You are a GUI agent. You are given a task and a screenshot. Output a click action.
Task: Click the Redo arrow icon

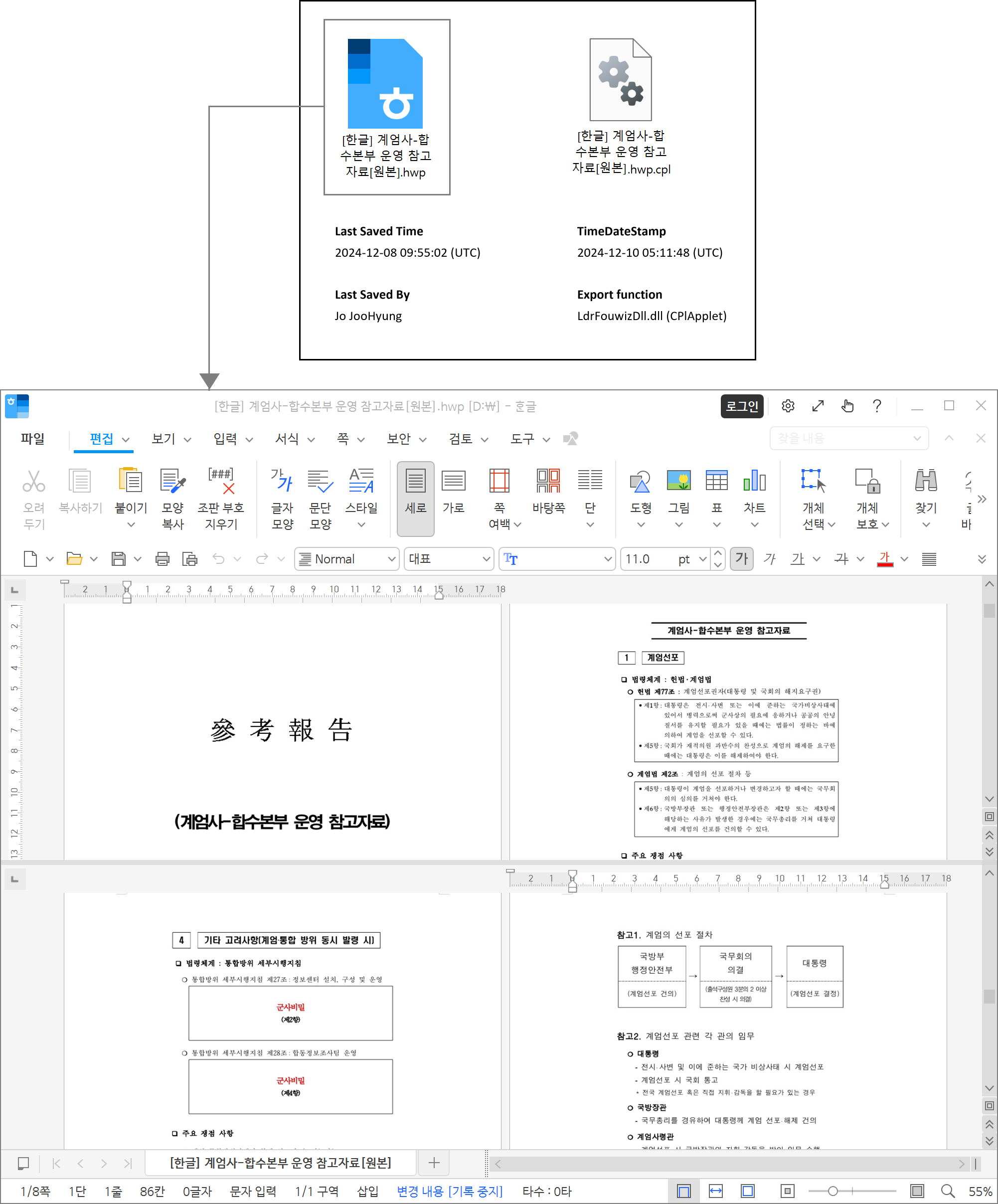pos(262,558)
